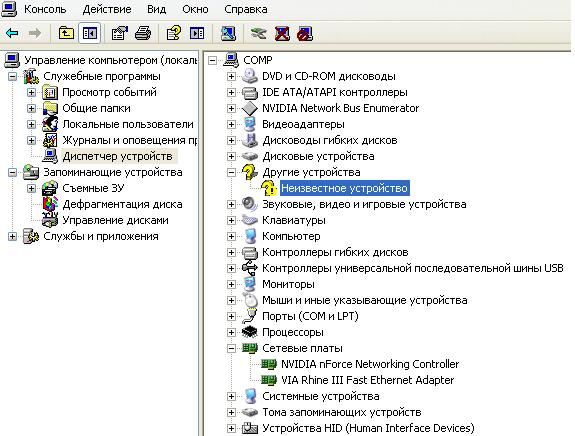Select NVIDIA nForce Networking Controller
575x436 pixels.
(370, 364)
